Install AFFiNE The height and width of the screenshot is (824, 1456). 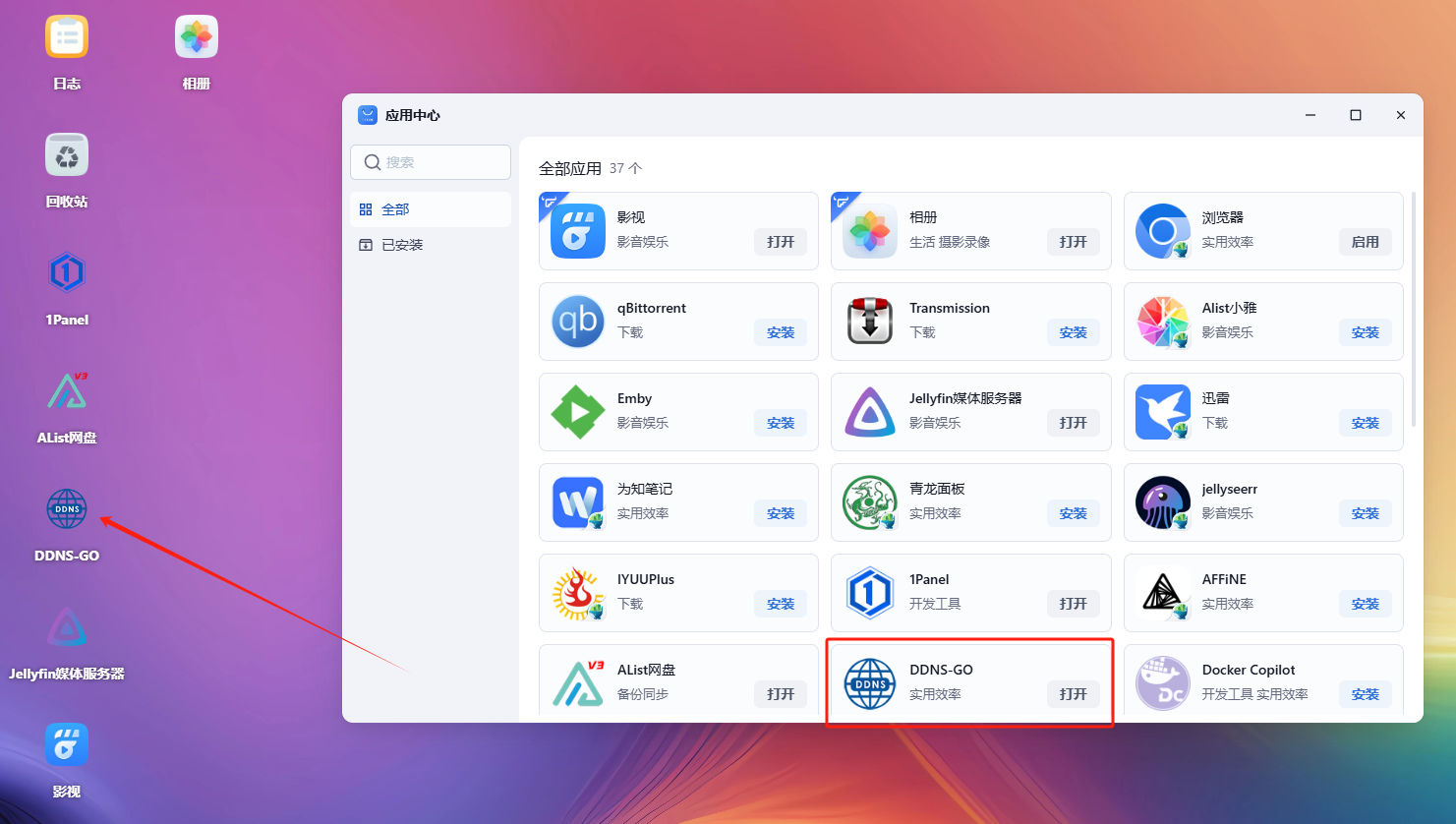[1365, 604]
